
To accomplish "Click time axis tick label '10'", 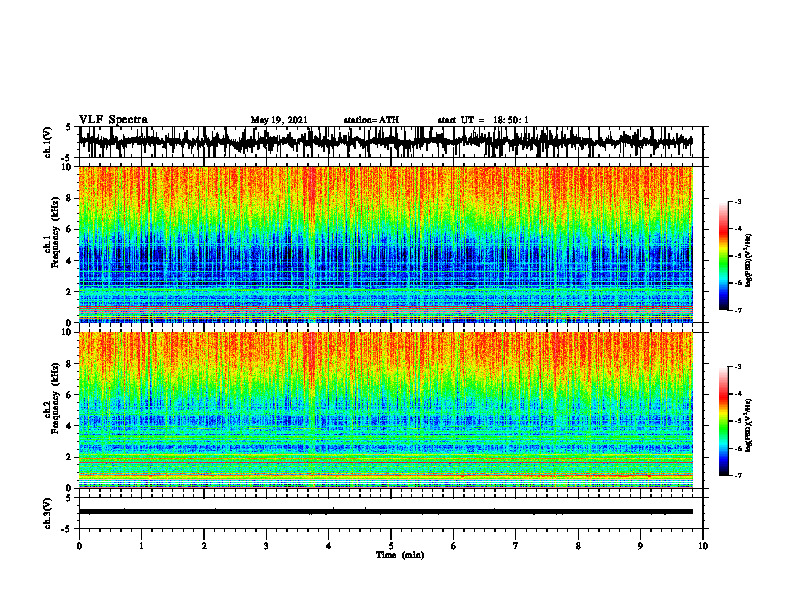I will [x=703, y=546].
